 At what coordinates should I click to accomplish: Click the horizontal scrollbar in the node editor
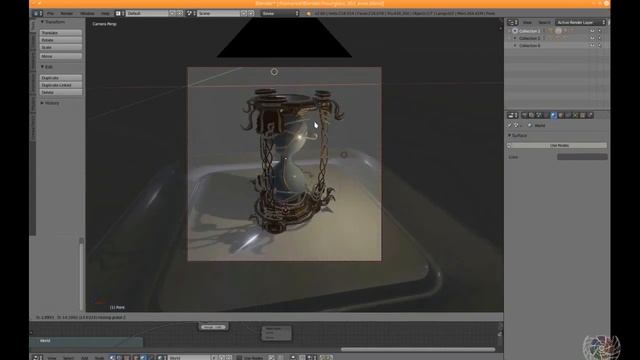point(418,349)
